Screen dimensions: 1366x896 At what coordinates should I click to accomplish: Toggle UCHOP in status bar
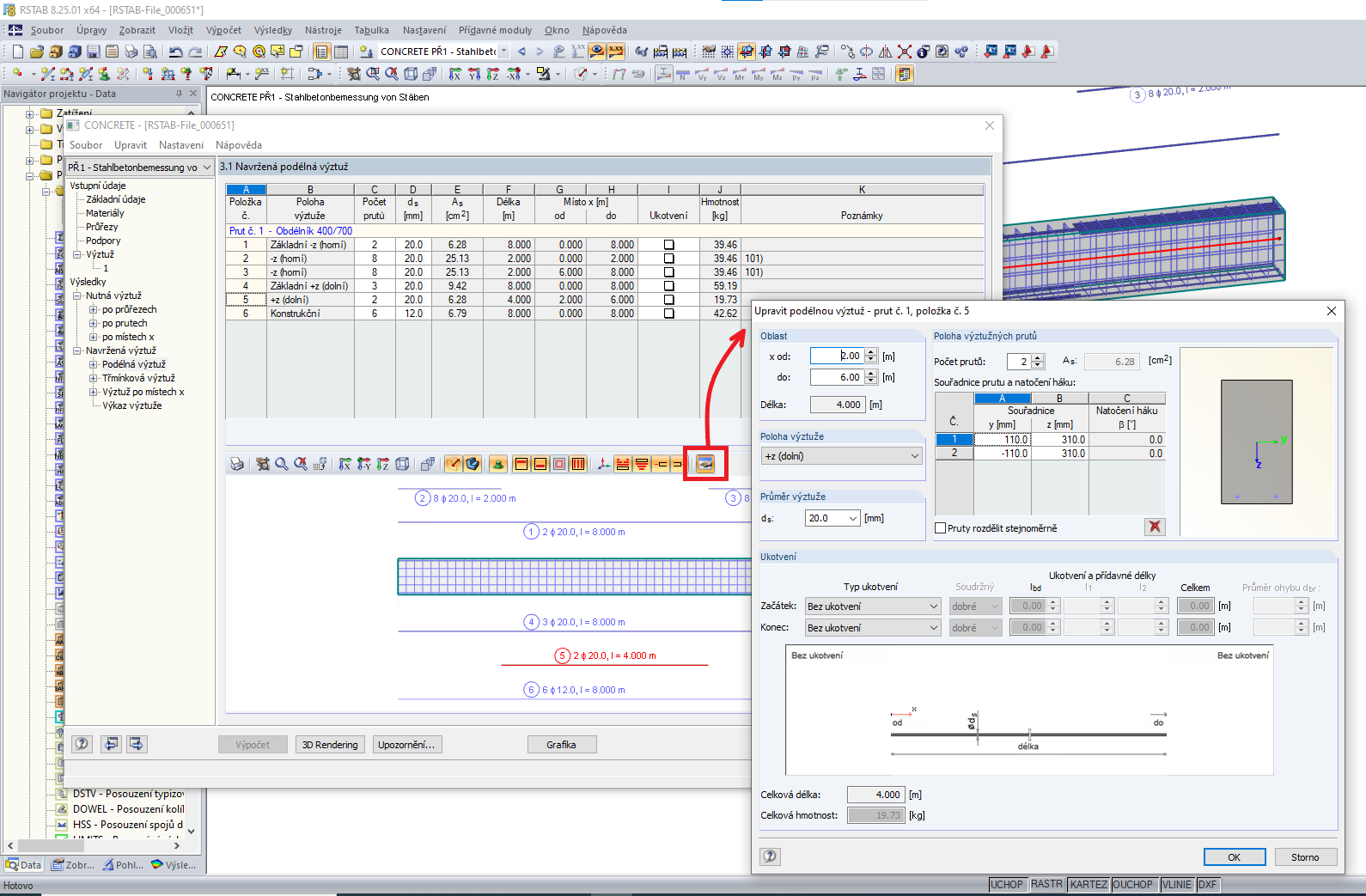(x=1006, y=885)
